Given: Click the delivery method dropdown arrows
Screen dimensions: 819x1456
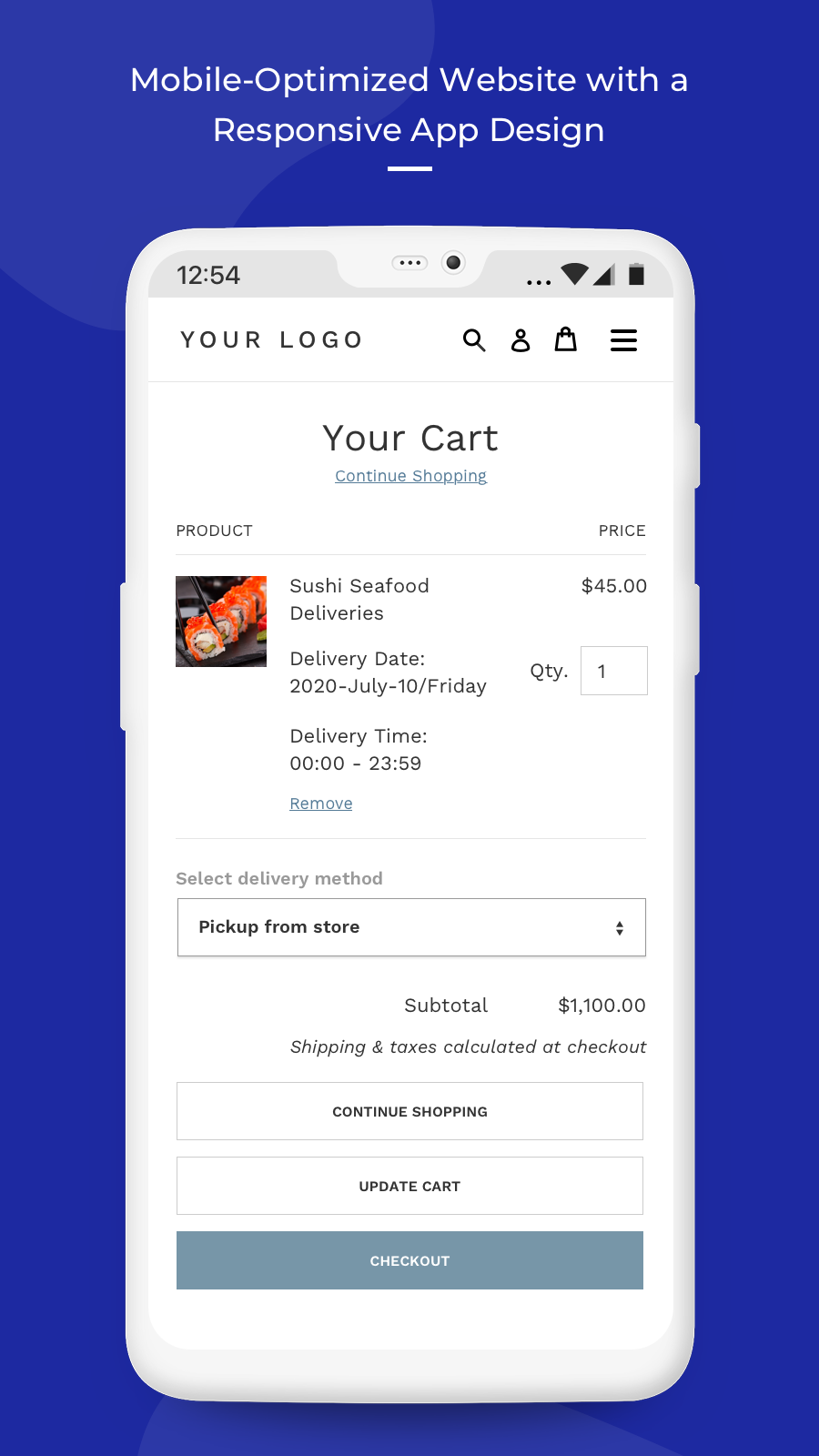Looking at the screenshot, I should coord(620,928).
